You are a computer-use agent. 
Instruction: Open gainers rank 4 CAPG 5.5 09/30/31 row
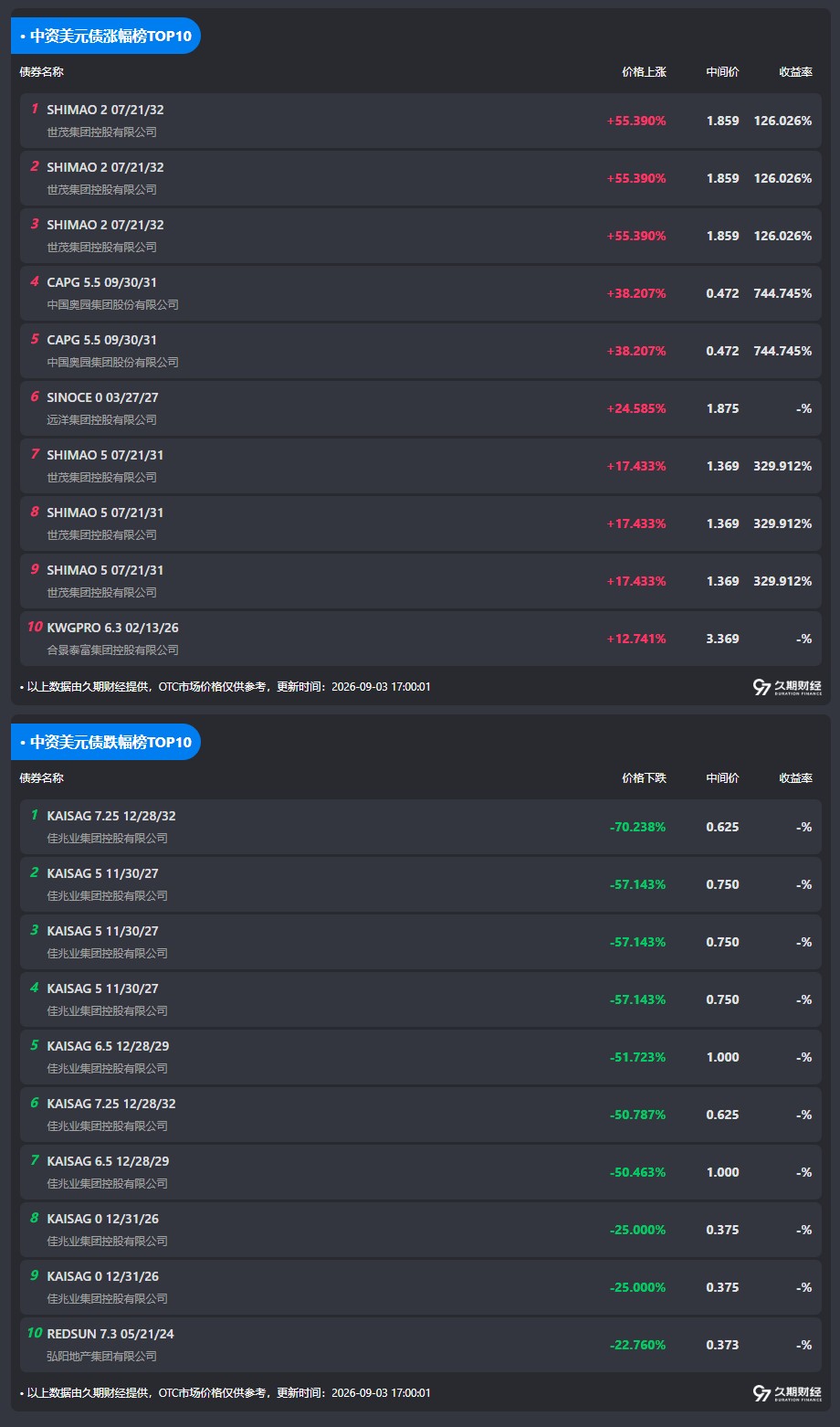(x=421, y=293)
